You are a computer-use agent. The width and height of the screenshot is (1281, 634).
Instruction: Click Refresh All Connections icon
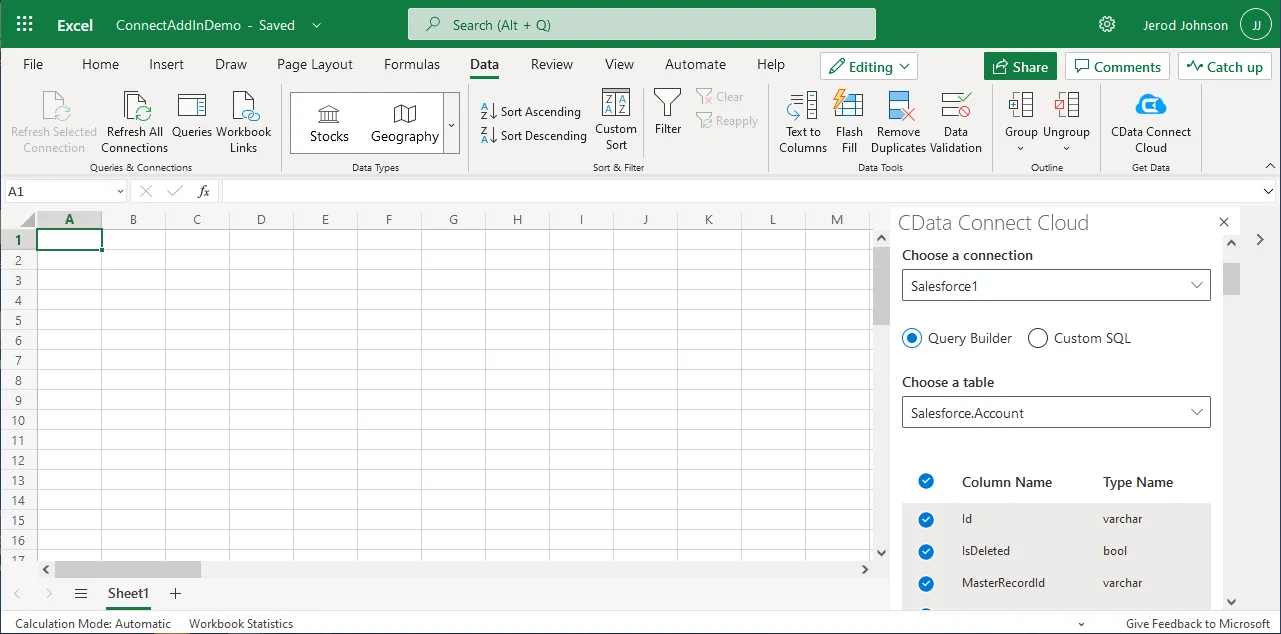135,106
